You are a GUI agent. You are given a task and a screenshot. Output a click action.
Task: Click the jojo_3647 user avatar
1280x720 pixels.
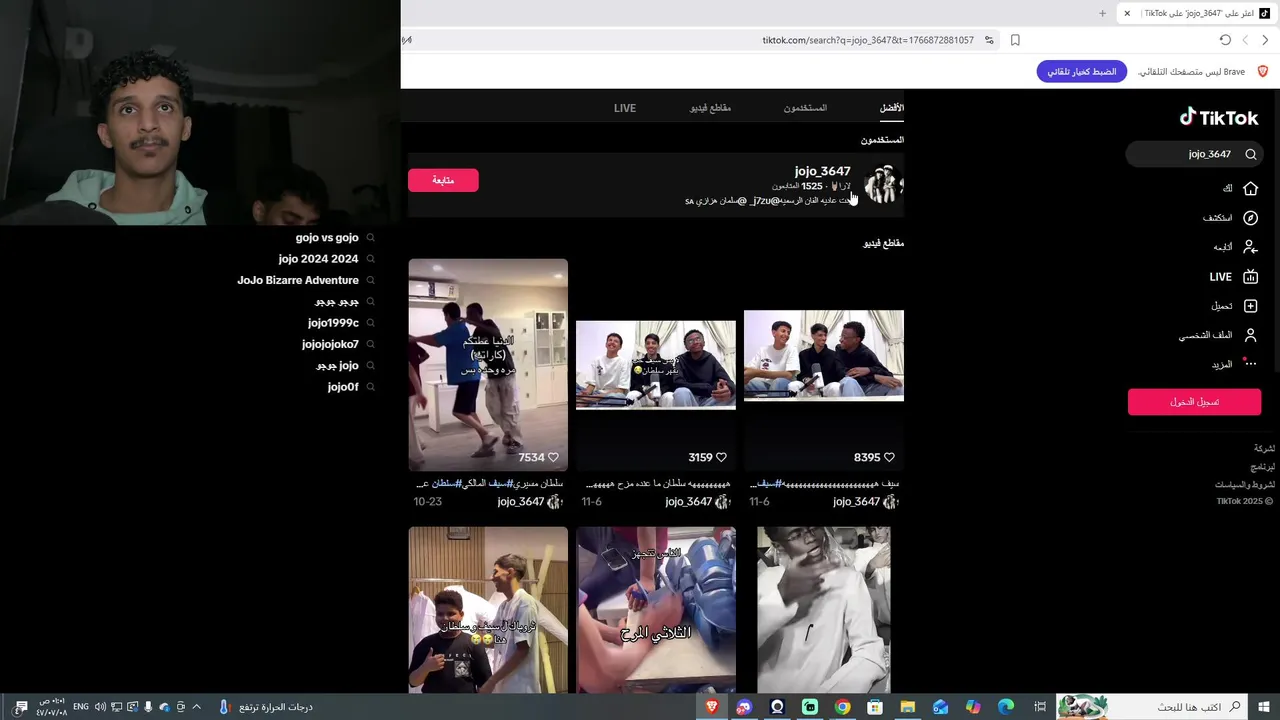click(883, 185)
